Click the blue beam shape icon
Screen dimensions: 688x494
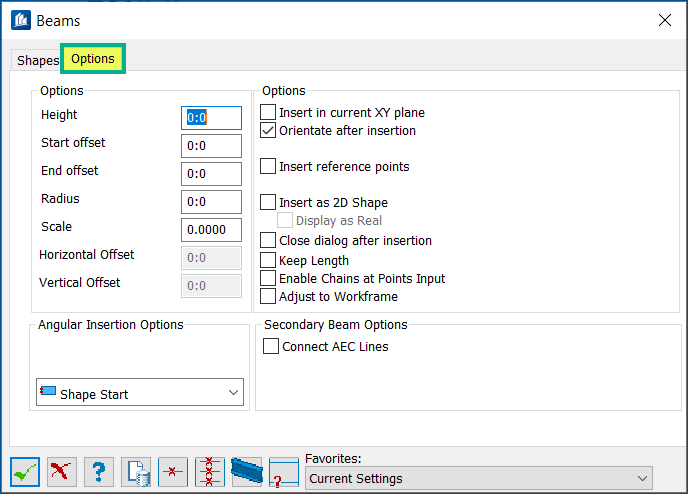[x=246, y=470]
